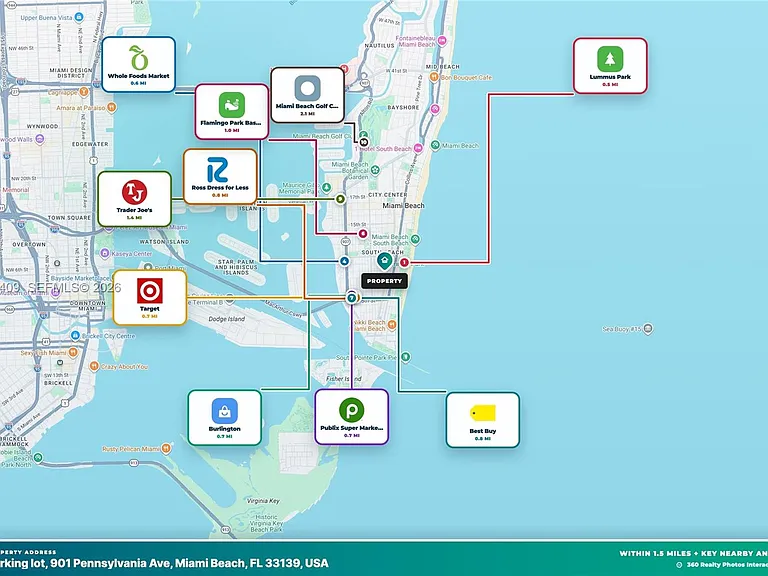
Task: Click the black PROPERTY label
Action: pos(384,281)
